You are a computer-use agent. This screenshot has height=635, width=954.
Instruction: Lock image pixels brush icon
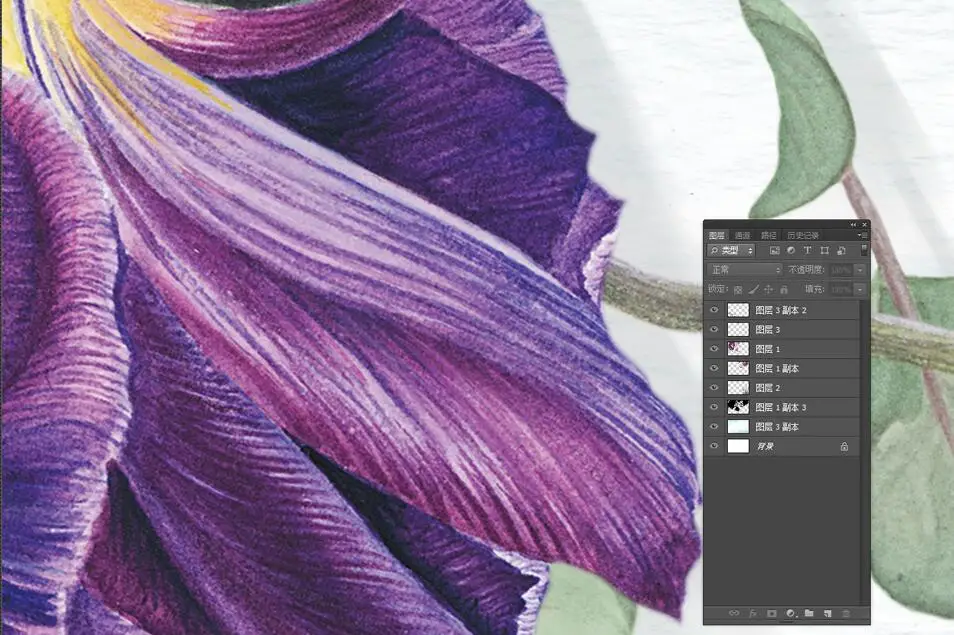(x=753, y=290)
